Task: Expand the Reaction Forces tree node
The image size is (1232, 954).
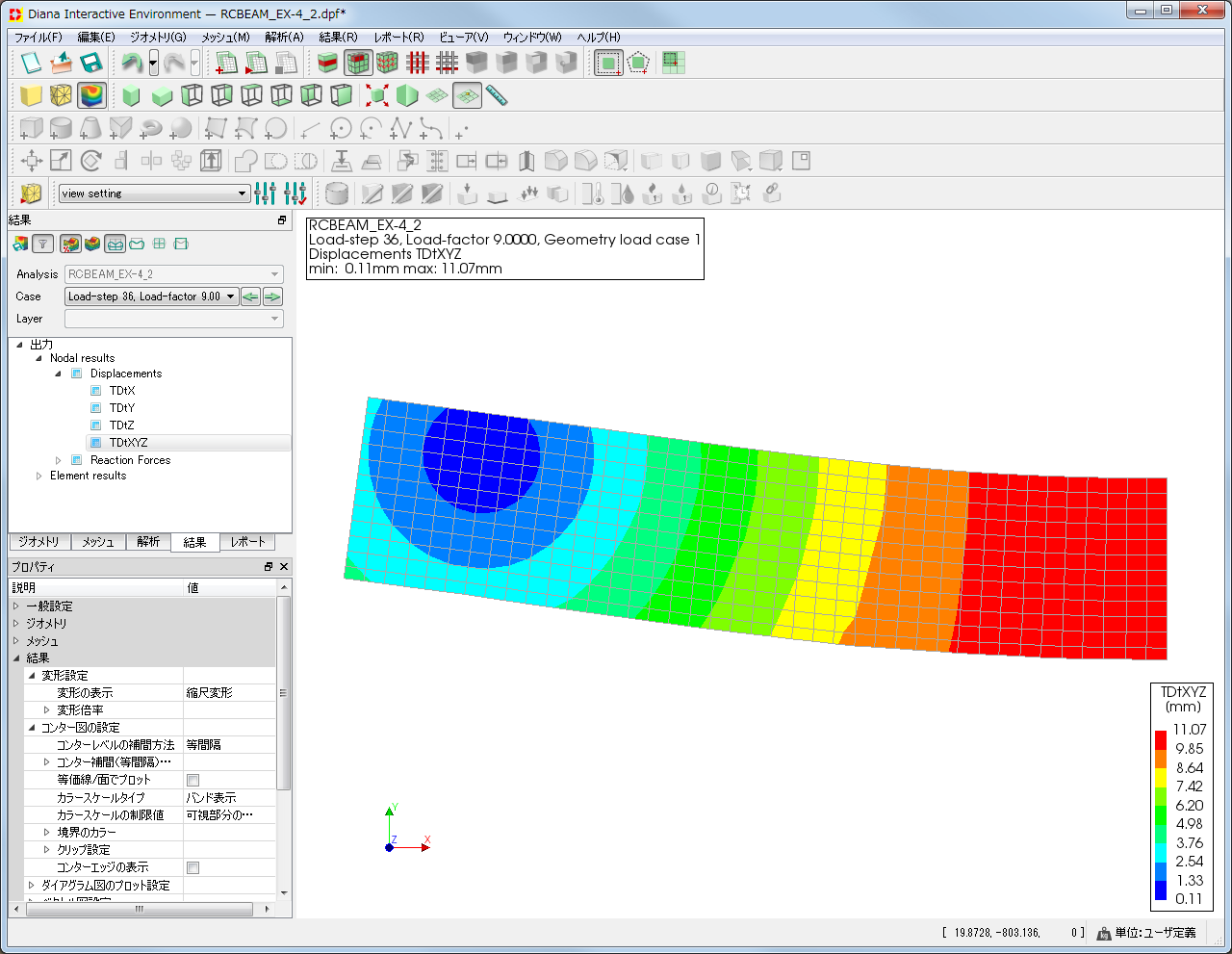Action: (x=59, y=460)
